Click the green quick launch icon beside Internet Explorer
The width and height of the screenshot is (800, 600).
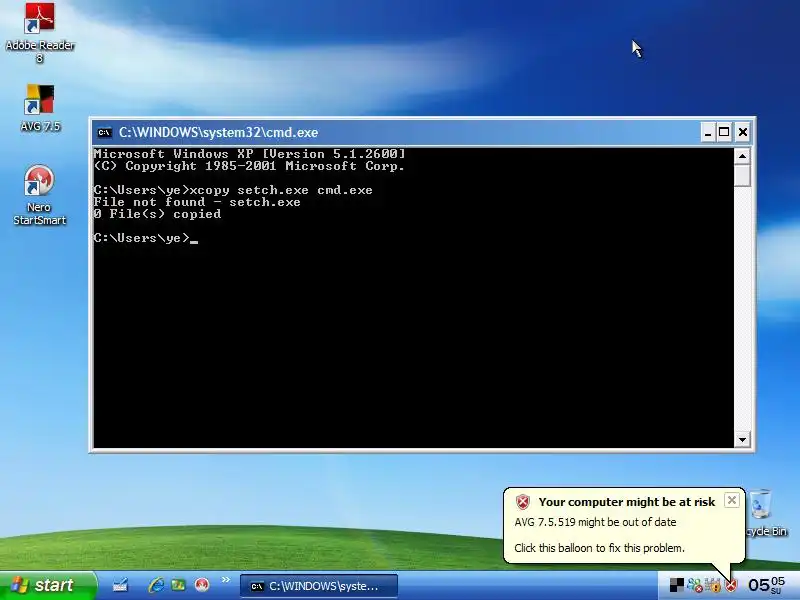[x=178, y=585]
